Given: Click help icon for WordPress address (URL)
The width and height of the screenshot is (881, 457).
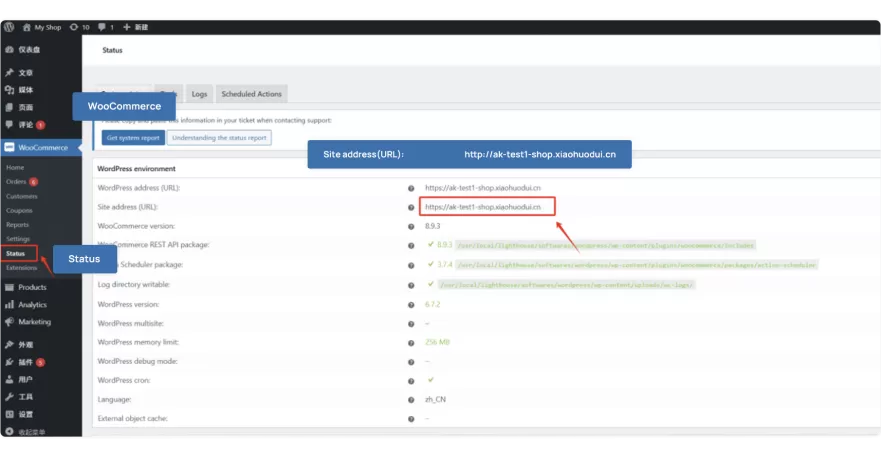Looking at the screenshot, I should point(411,188).
